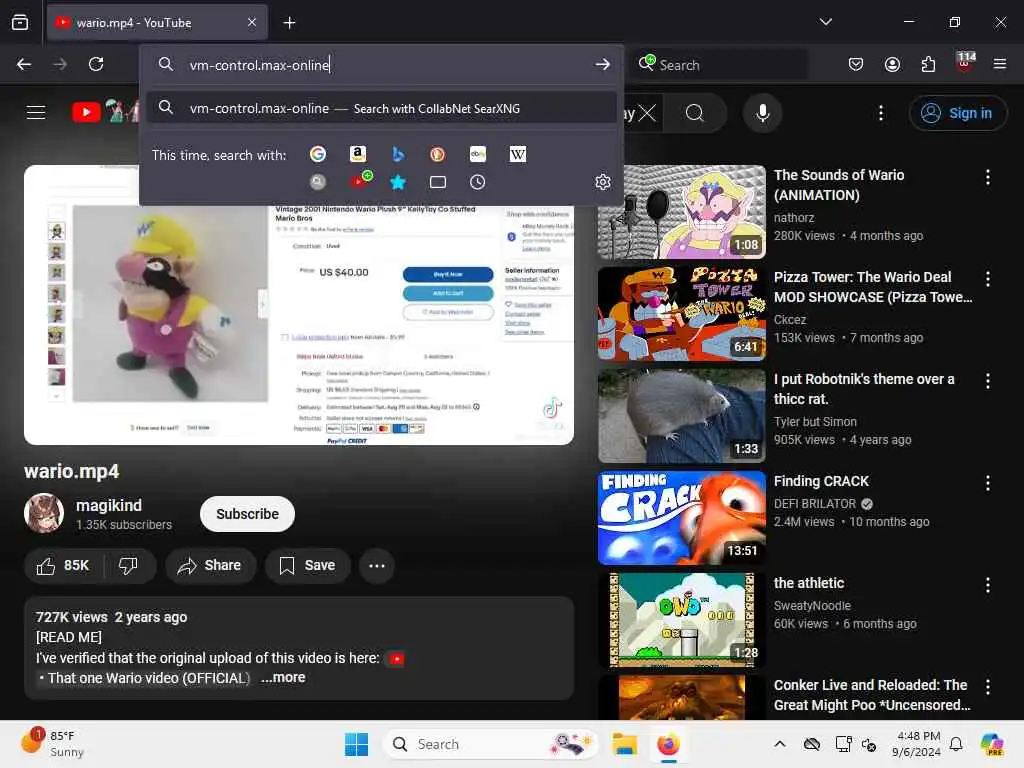Go back to the previous page
The image size is (1024, 768).
pyautogui.click(x=24, y=64)
